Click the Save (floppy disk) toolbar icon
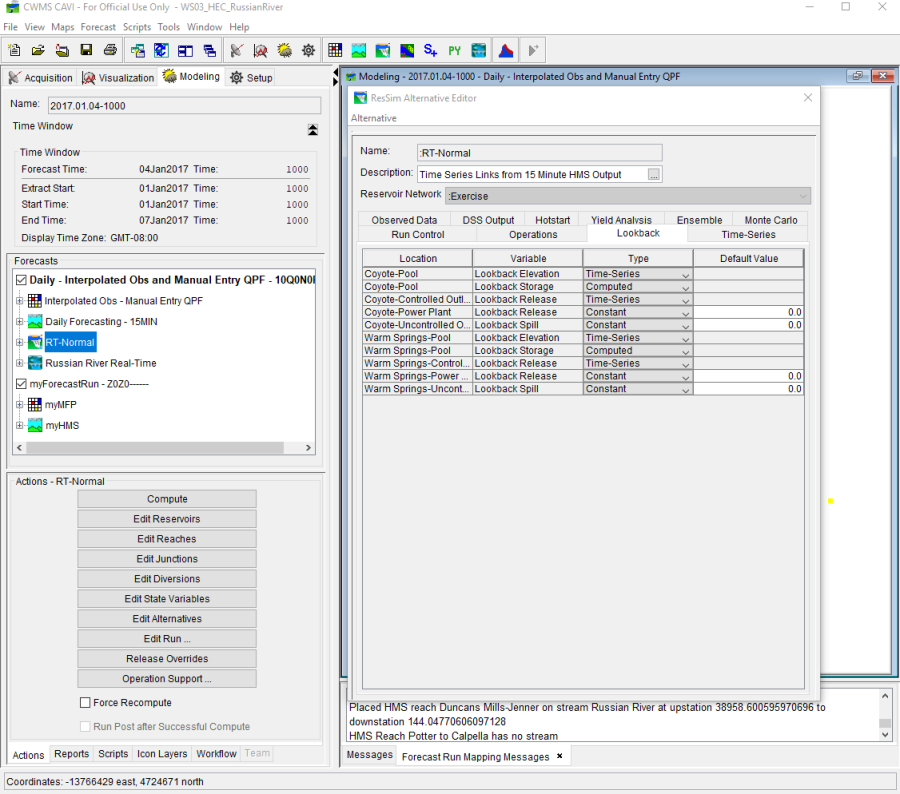Image resolution: width=900 pixels, height=794 pixels. (86, 51)
